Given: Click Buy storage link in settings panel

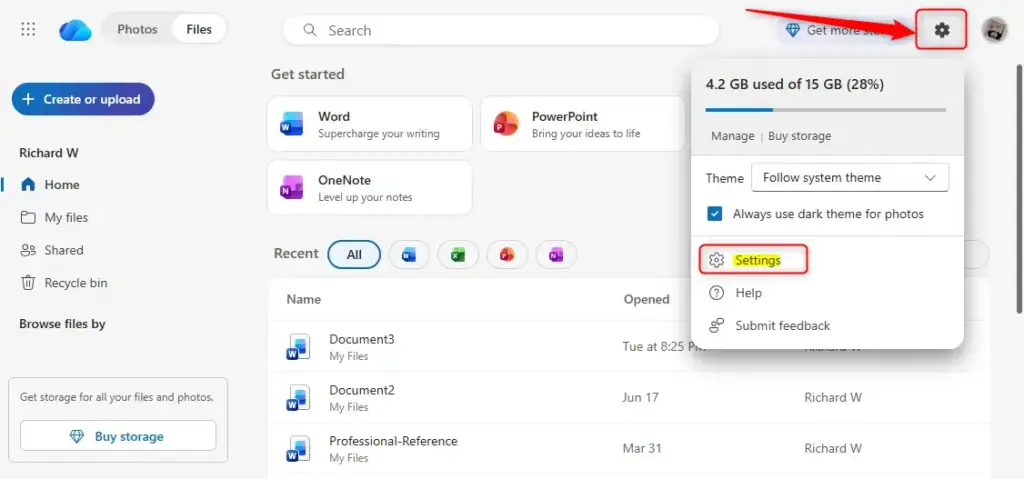Looking at the screenshot, I should (799, 136).
